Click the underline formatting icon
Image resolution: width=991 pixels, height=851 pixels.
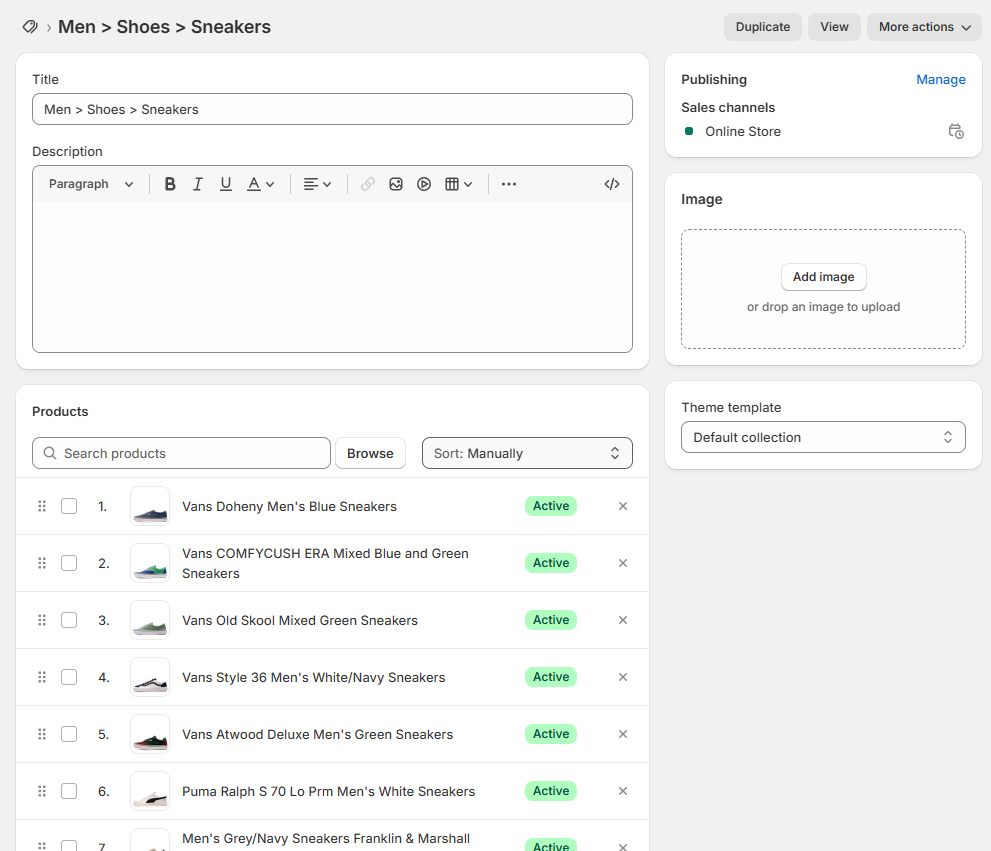[x=226, y=184]
